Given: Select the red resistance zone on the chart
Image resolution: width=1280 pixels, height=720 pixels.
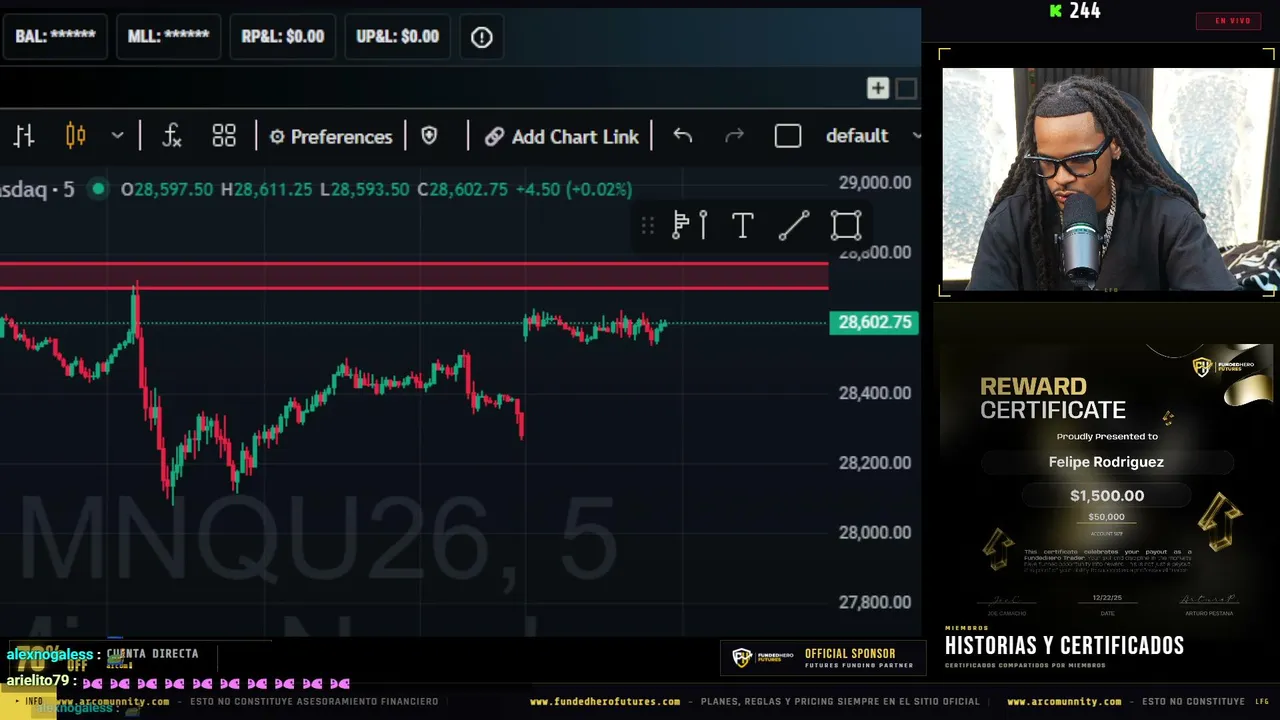Looking at the screenshot, I should 414,276.
